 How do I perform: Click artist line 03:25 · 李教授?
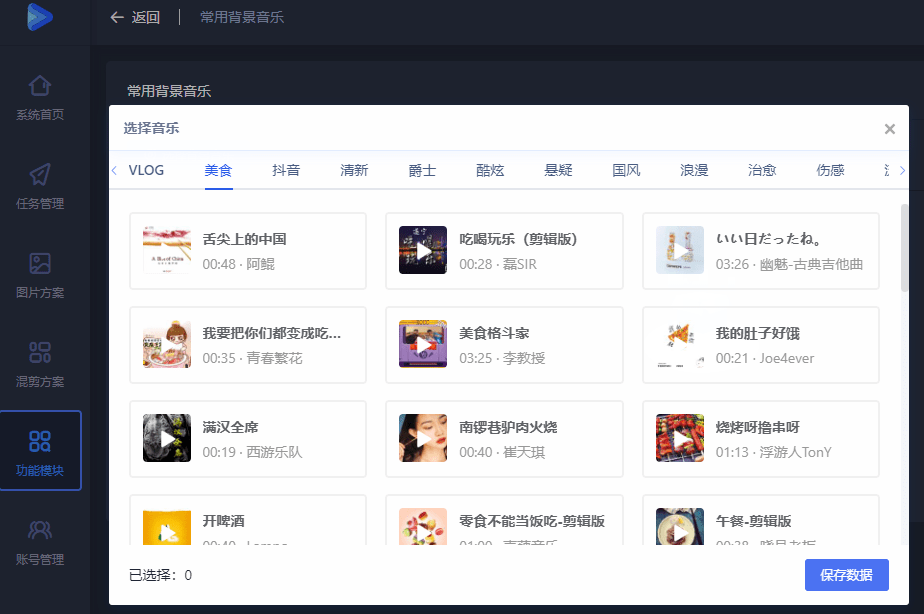502,358
